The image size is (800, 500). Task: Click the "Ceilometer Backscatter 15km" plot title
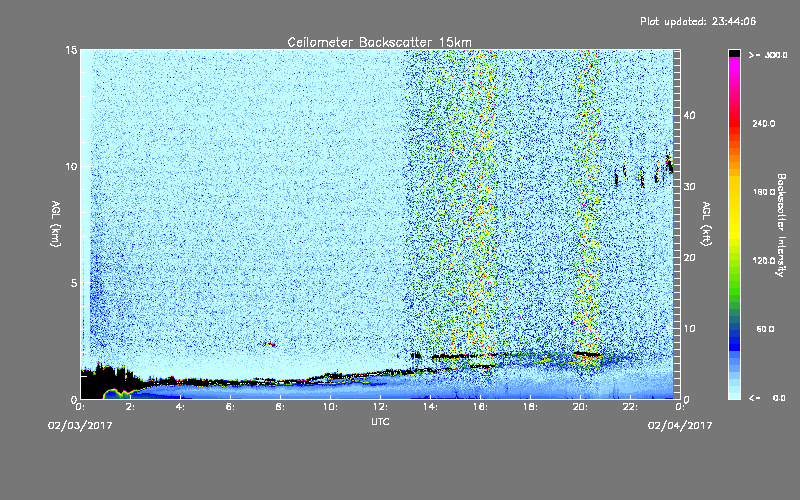pyautogui.click(x=379, y=42)
